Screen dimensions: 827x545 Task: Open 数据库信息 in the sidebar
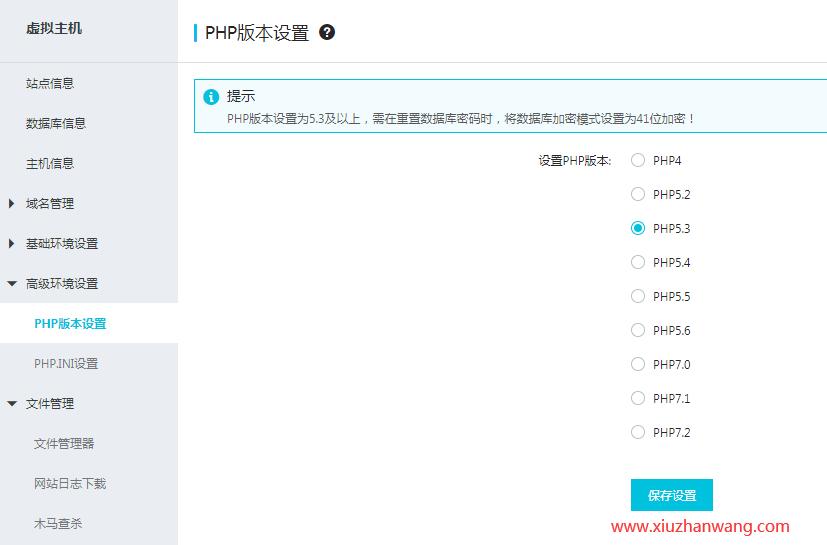click(x=56, y=124)
